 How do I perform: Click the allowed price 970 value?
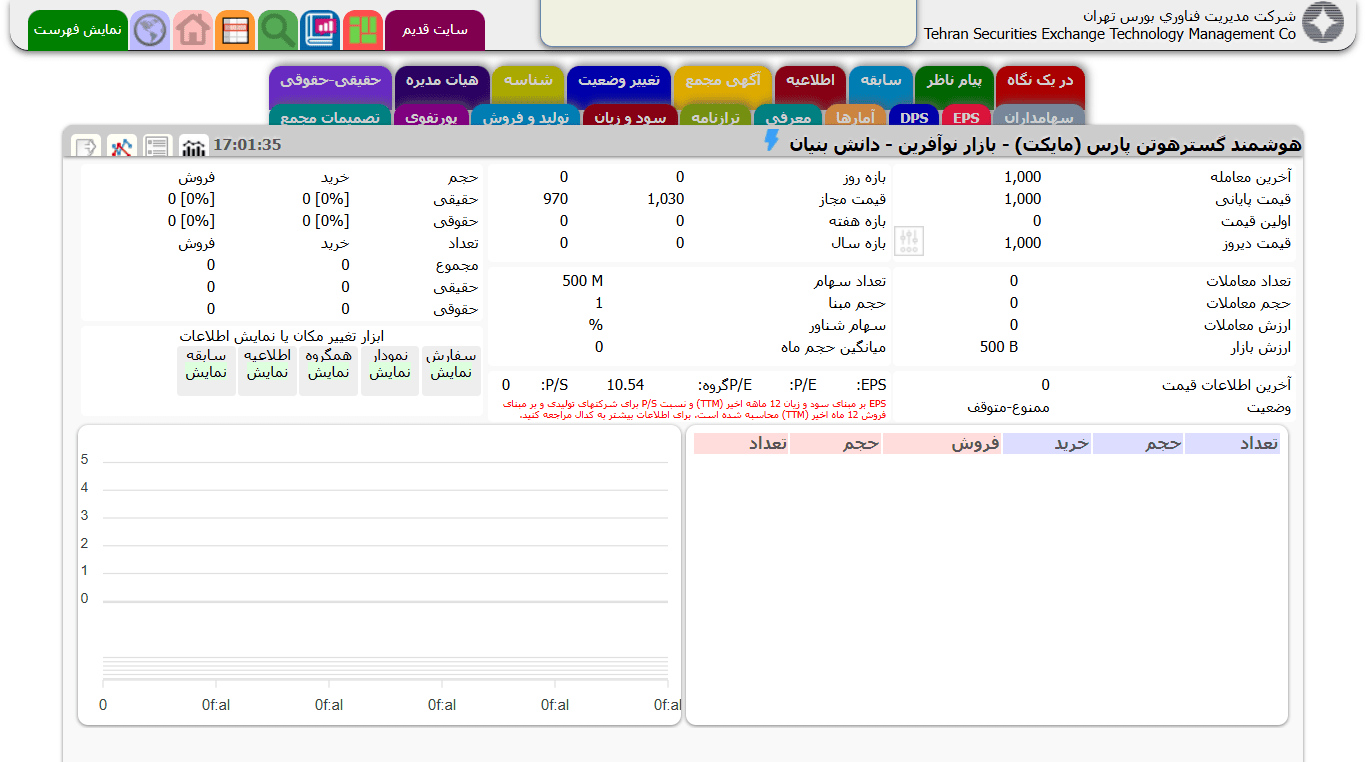pyautogui.click(x=556, y=199)
